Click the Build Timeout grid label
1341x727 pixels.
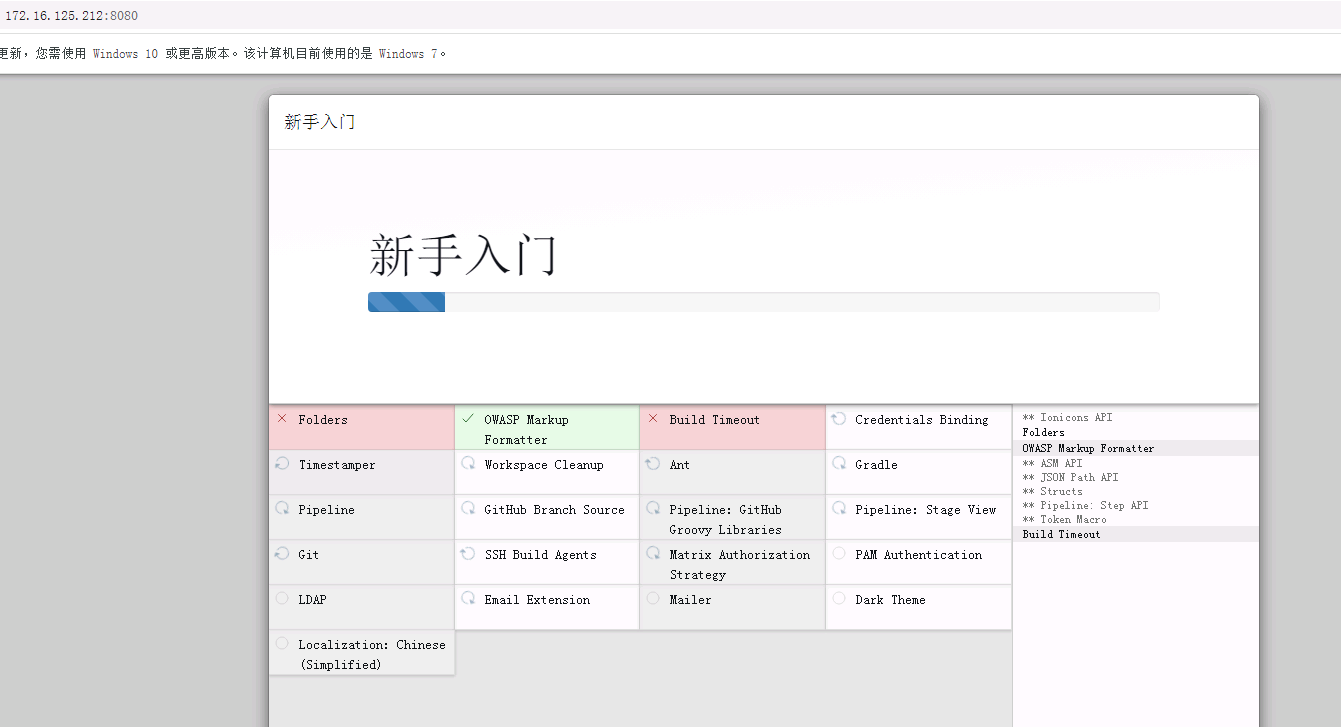pos(715,420)
